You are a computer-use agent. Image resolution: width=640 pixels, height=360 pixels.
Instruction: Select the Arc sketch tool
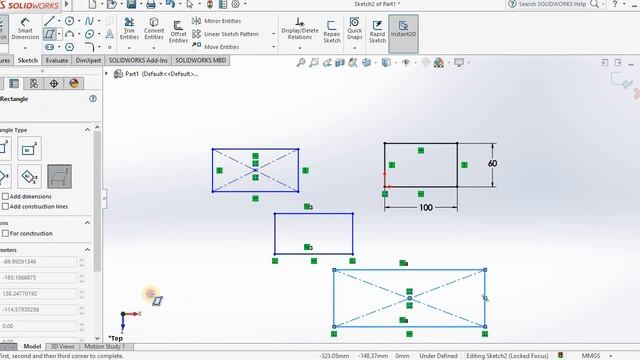pos(69,34)
